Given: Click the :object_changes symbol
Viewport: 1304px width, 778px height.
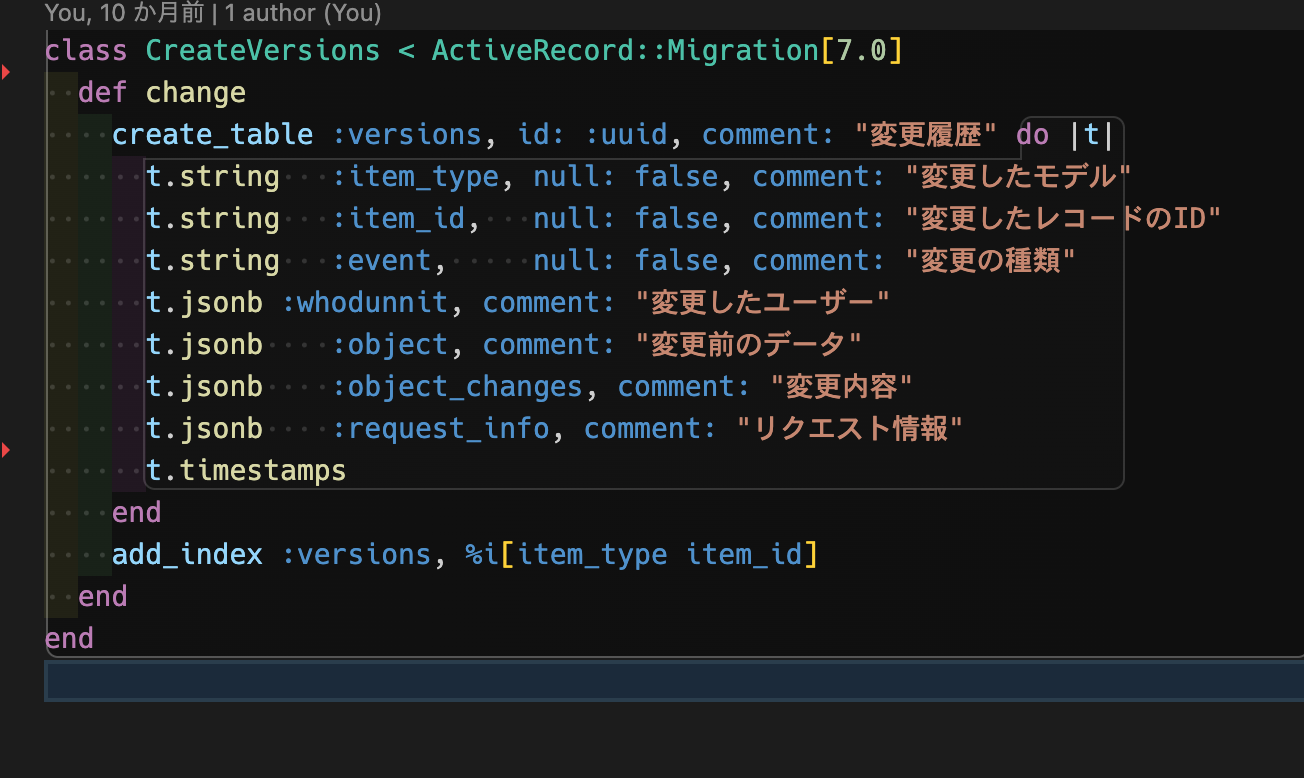Looking at the screenshot, I should coord(457,386).
